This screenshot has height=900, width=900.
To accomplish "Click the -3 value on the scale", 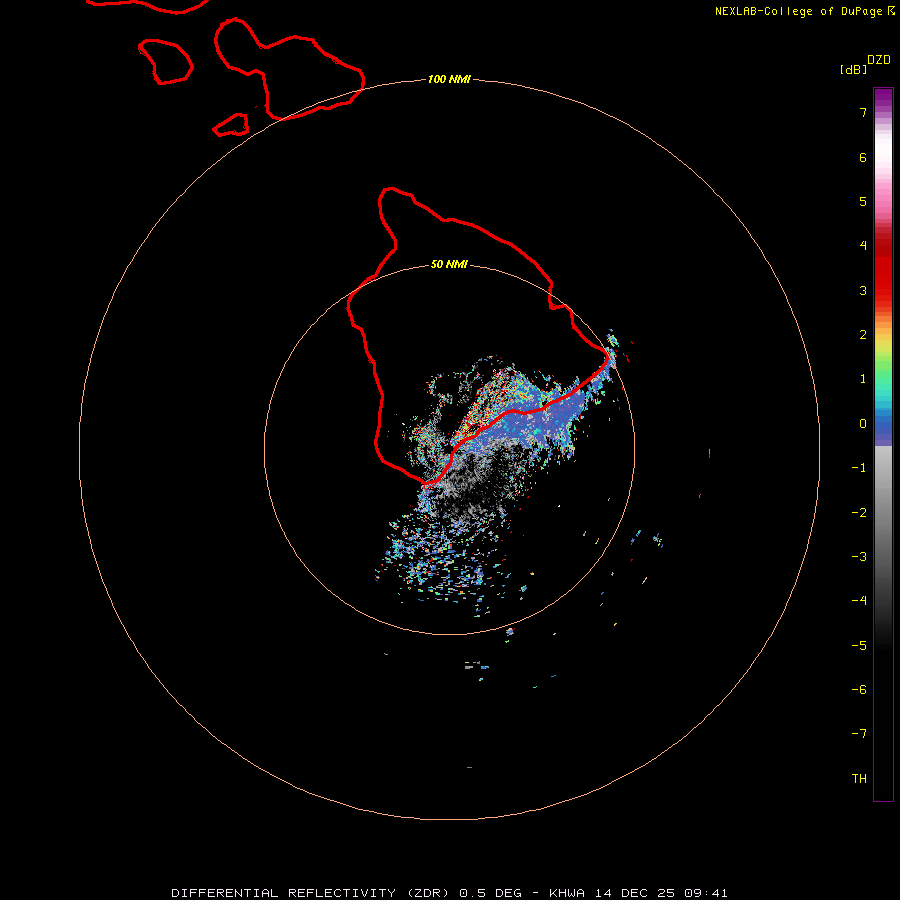I will (x=859, y=557).
